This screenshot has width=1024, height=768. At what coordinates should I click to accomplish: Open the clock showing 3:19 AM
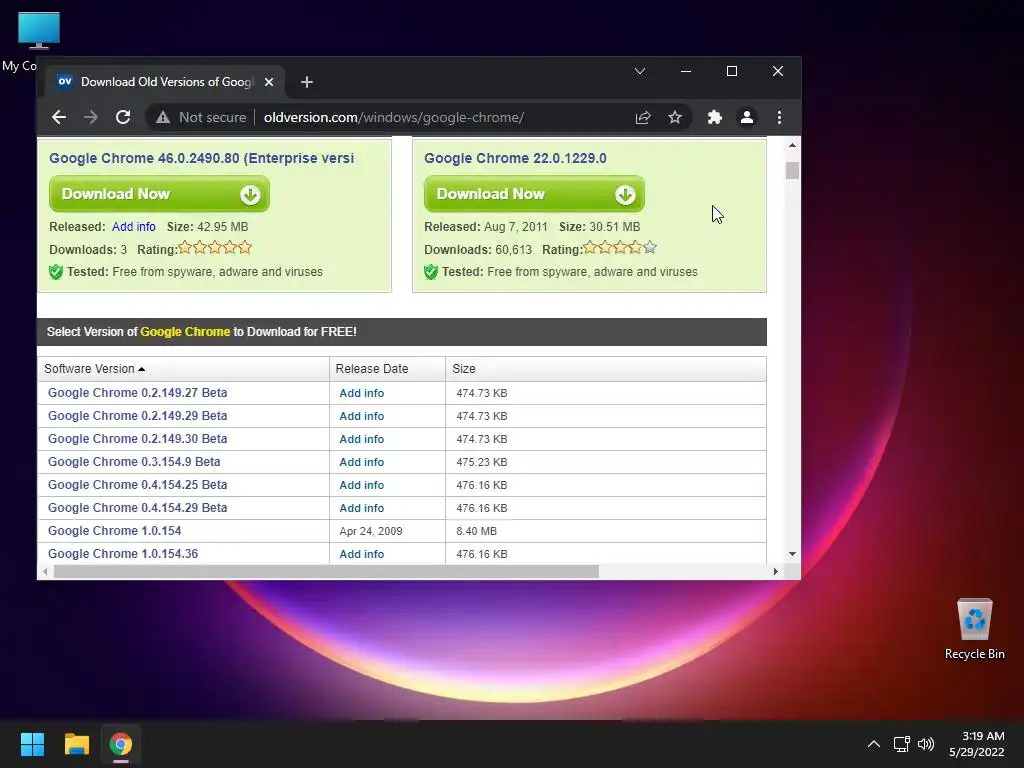977,744
